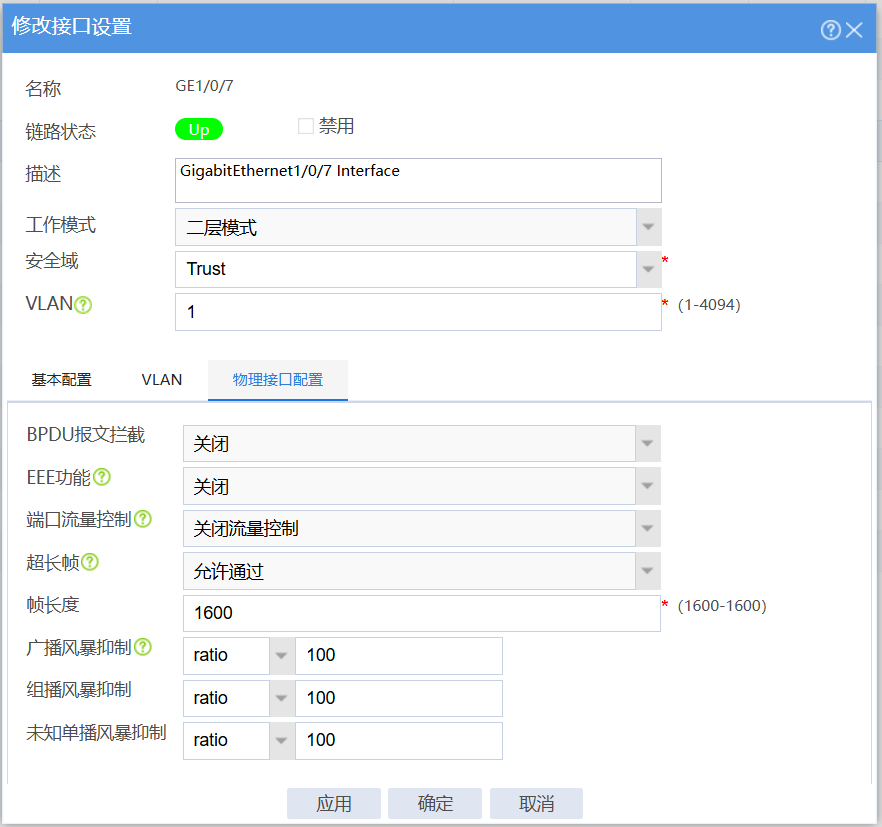The height and width of the screenshot is (827, 882).
Task: Click the (1-4094) range hint
Action: coord(709,305)
